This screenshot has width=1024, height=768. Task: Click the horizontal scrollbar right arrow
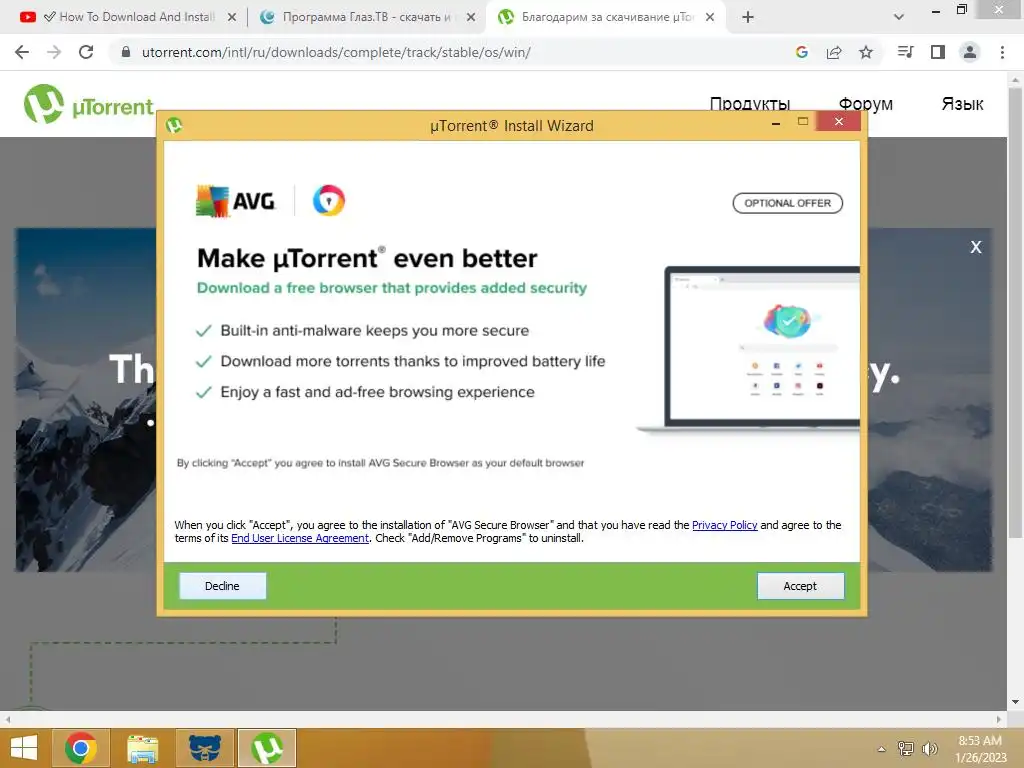click(x=999, y=719)
